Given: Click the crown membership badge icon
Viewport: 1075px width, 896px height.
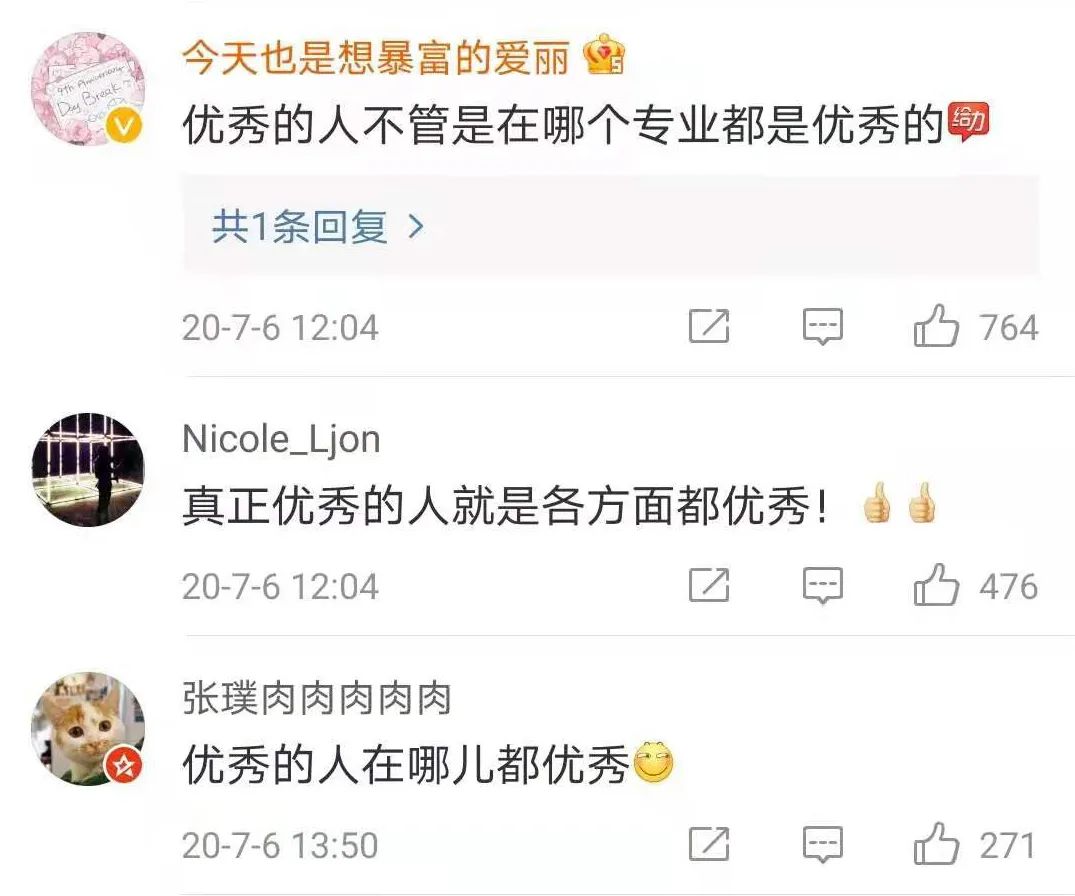Looking at the screenshot, I should [603, 55].
